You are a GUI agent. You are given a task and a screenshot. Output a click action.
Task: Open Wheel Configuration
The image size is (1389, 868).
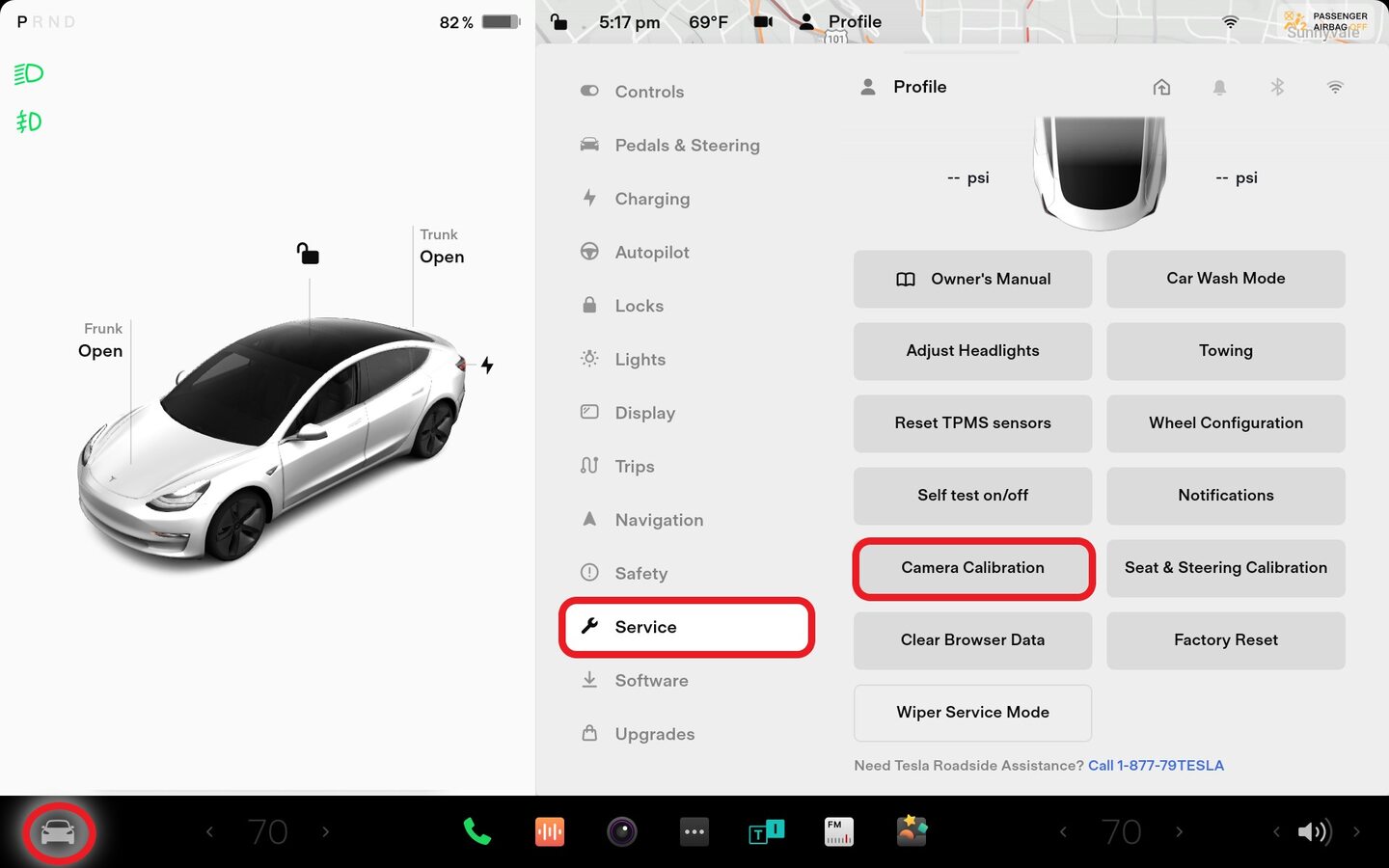point(1226,423)
